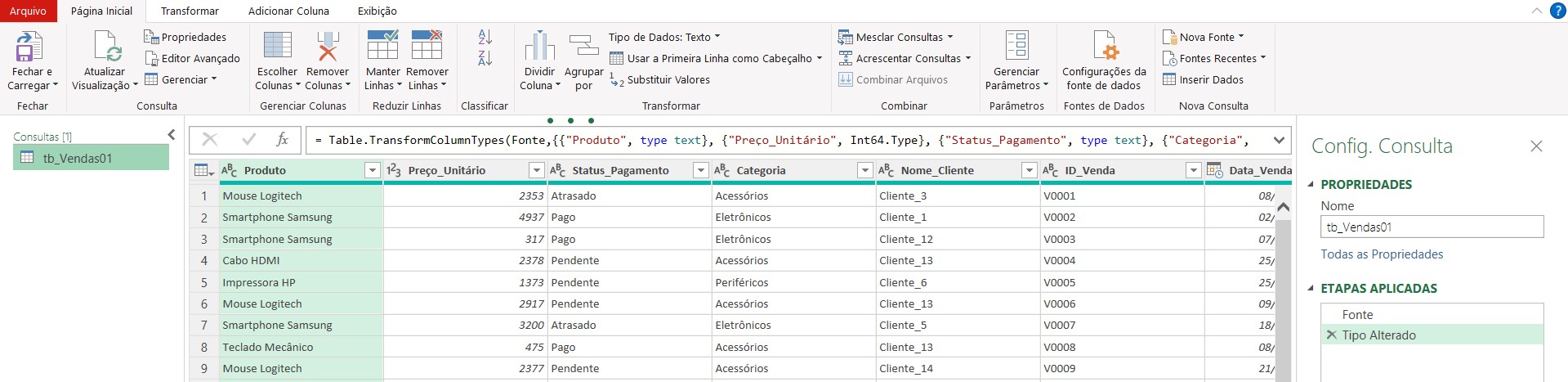Click the Dividir Coluna icon

539,47
